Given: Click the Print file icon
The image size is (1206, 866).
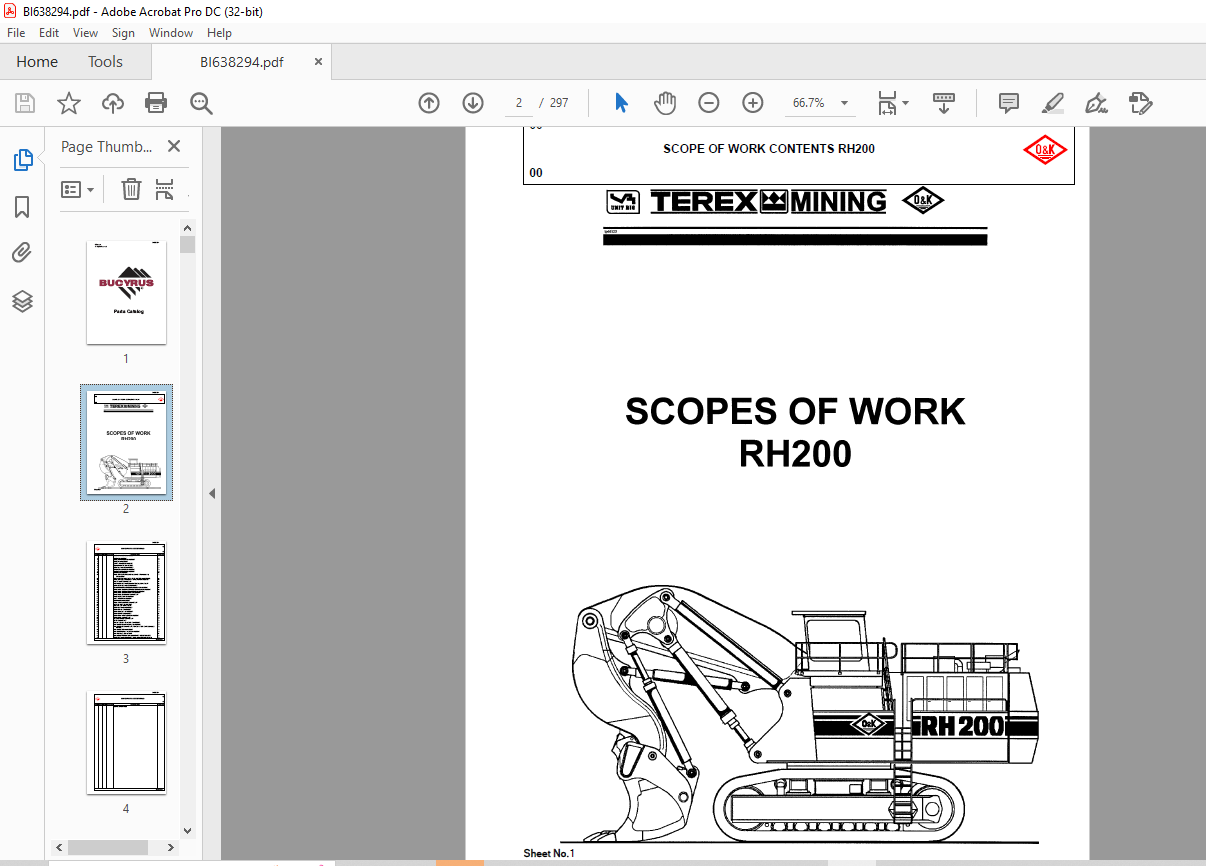Looking at the screenshot, I should [x=156, y=103].
